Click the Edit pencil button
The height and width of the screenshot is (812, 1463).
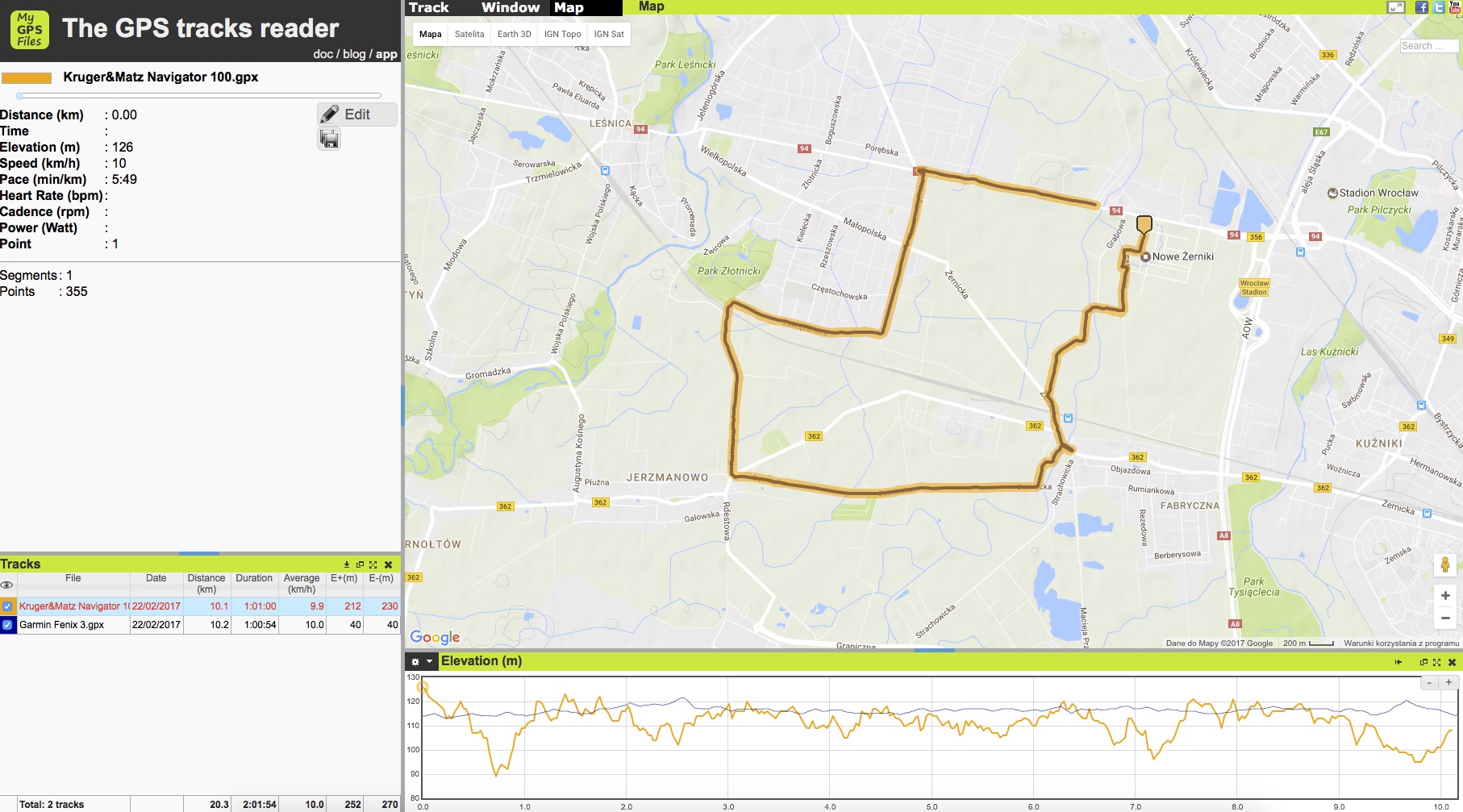coord(356,115)
